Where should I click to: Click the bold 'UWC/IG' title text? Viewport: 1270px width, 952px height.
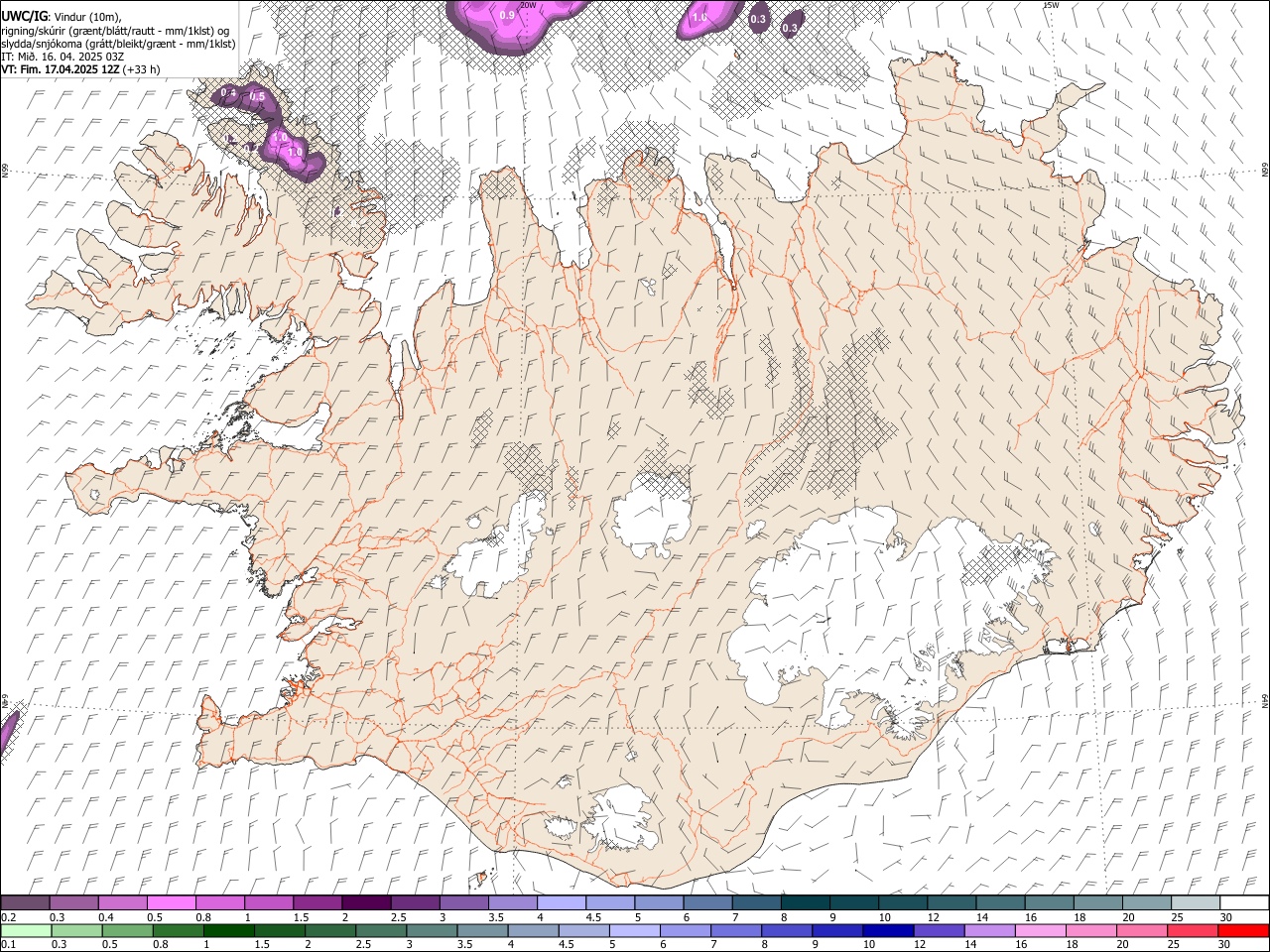23,17
